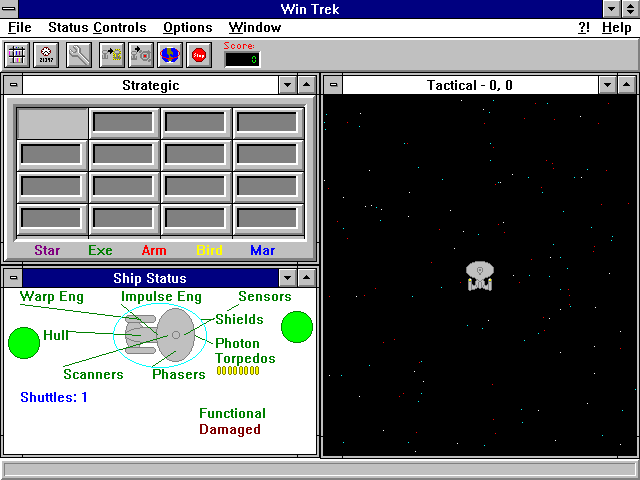Screen dimensions: 640x480
Task: Click the Enterprise ship in the Tactical view
Action: tap(480, 276)
